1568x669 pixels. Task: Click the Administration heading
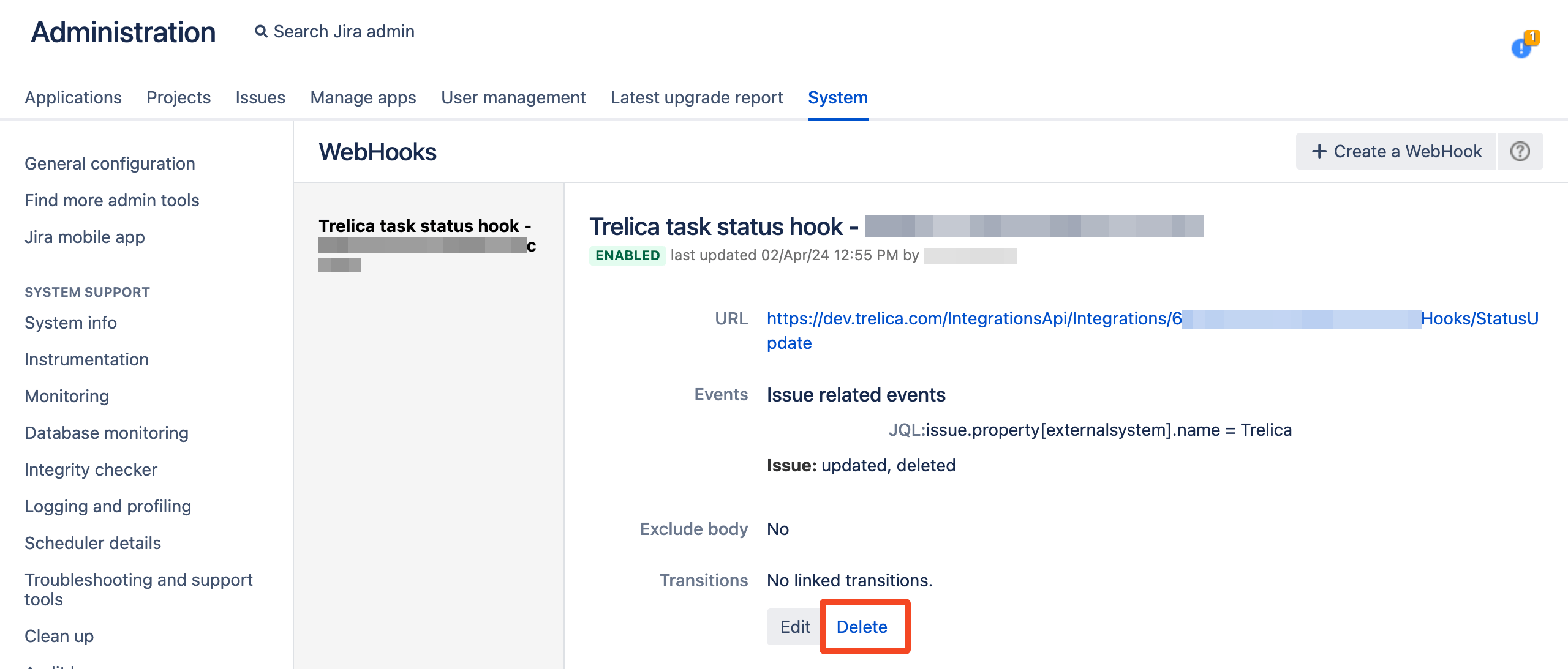coord(123,32)
